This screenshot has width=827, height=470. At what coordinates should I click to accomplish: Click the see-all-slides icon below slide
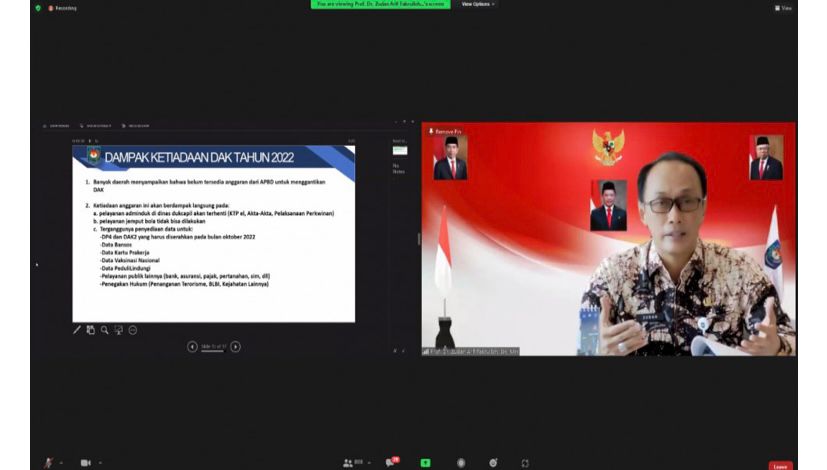click(90, 330)
